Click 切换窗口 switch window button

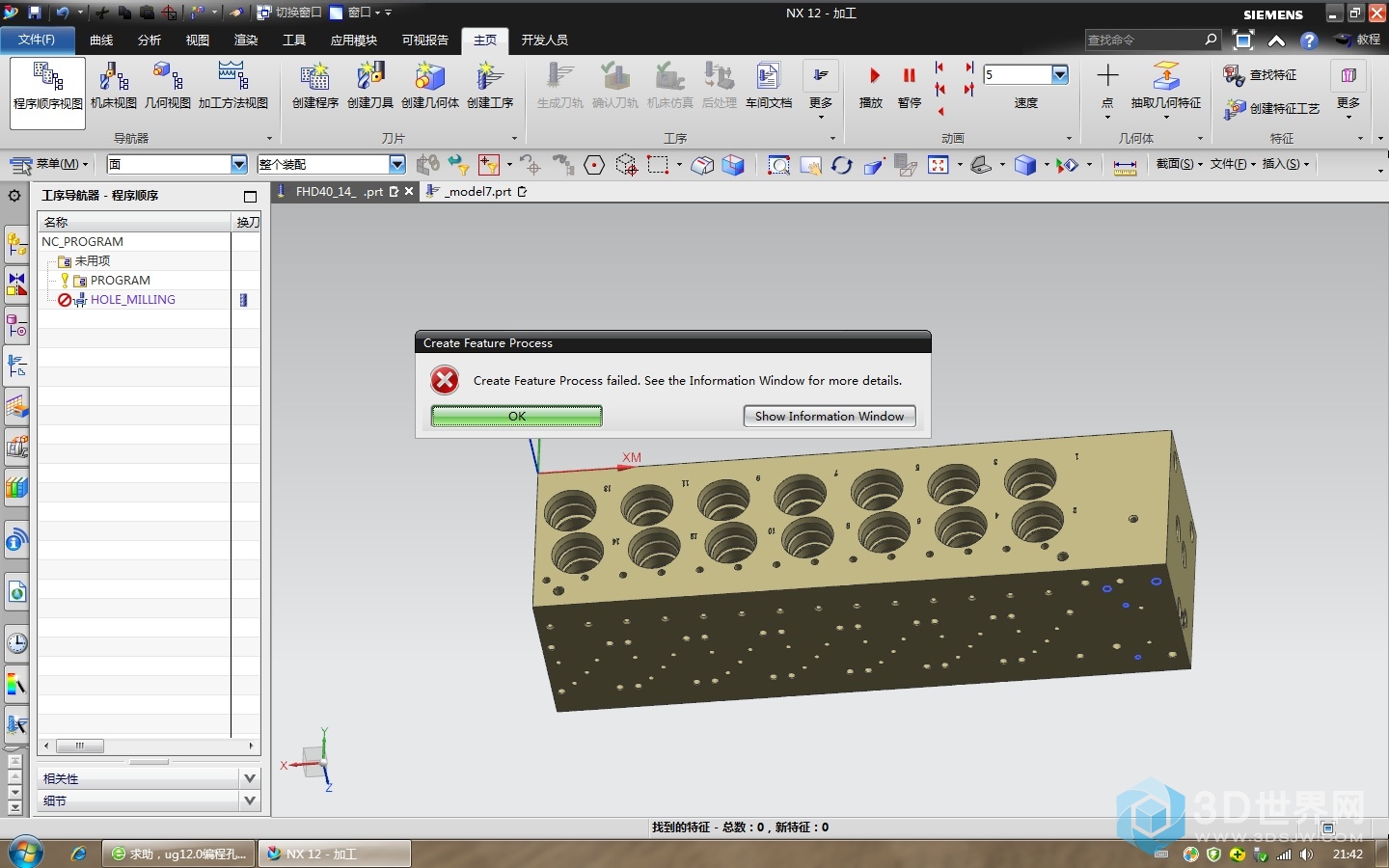pyautogui.click(x=290, y=13)
